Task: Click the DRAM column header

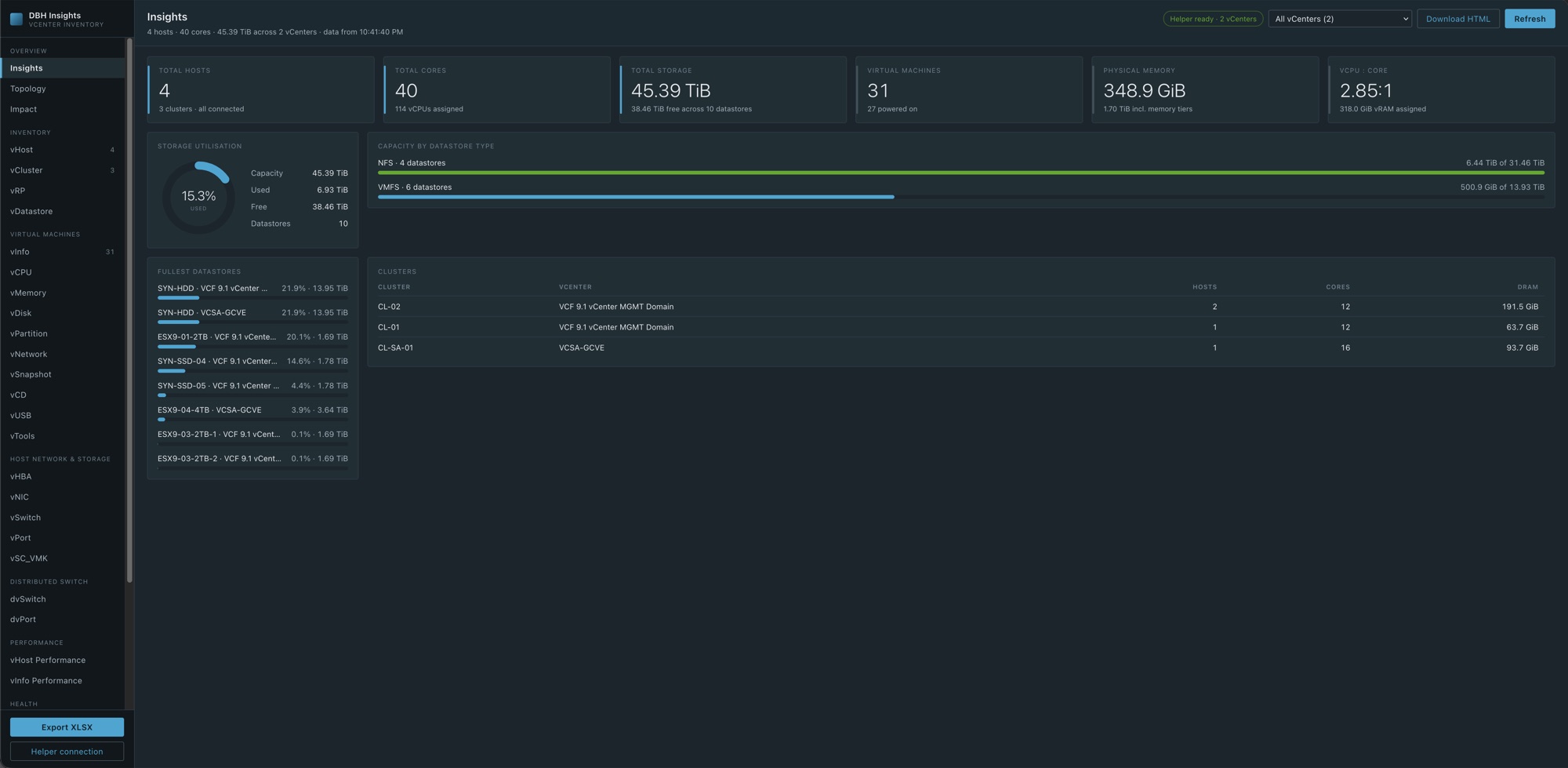Action: click(1527, 287)
